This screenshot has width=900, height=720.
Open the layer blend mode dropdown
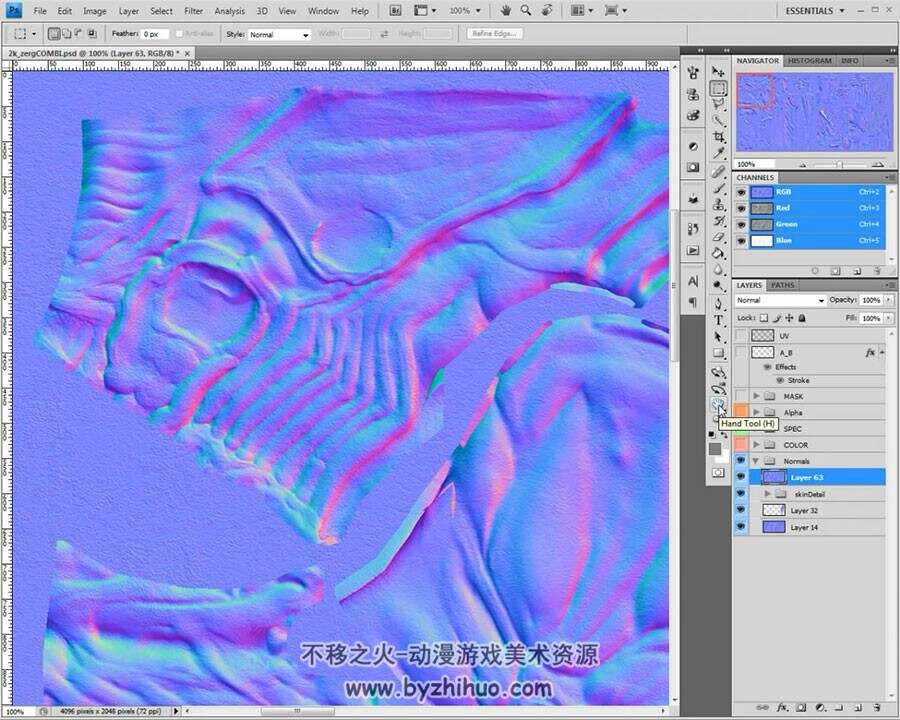[x=780, y=300]
